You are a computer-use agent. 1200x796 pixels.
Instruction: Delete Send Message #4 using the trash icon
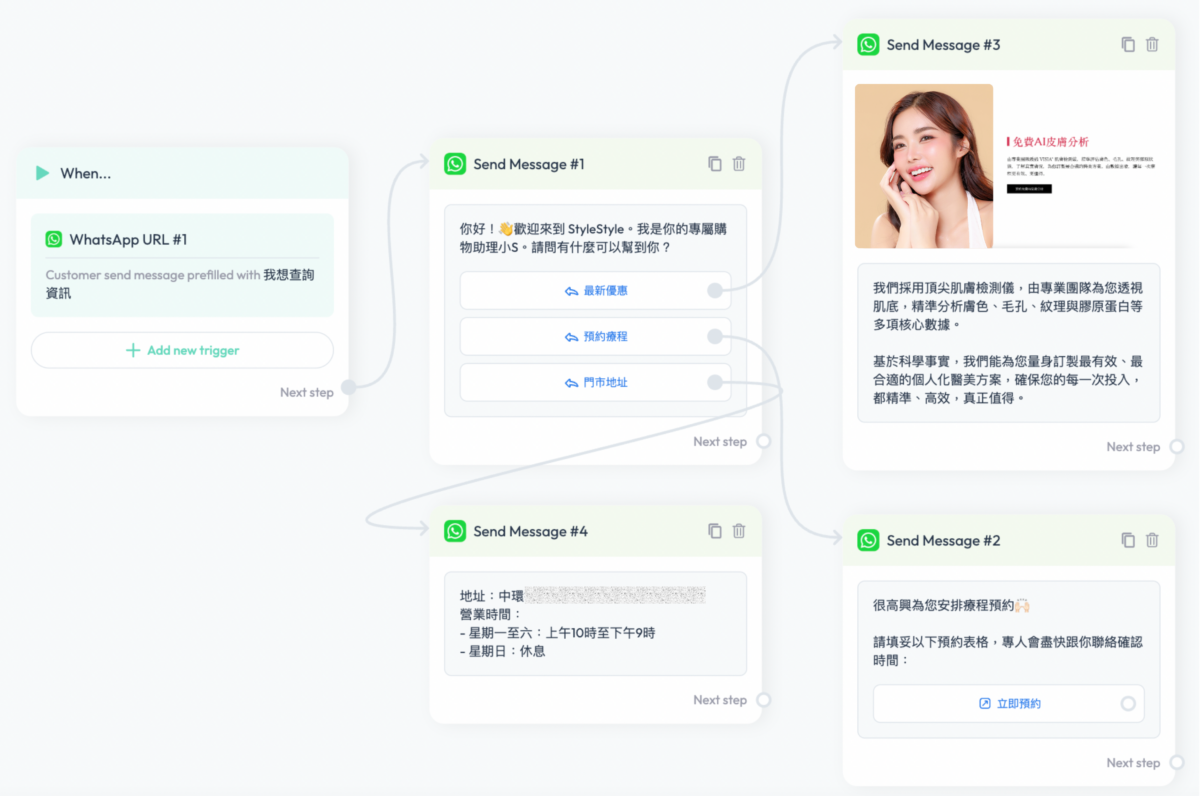739,531
